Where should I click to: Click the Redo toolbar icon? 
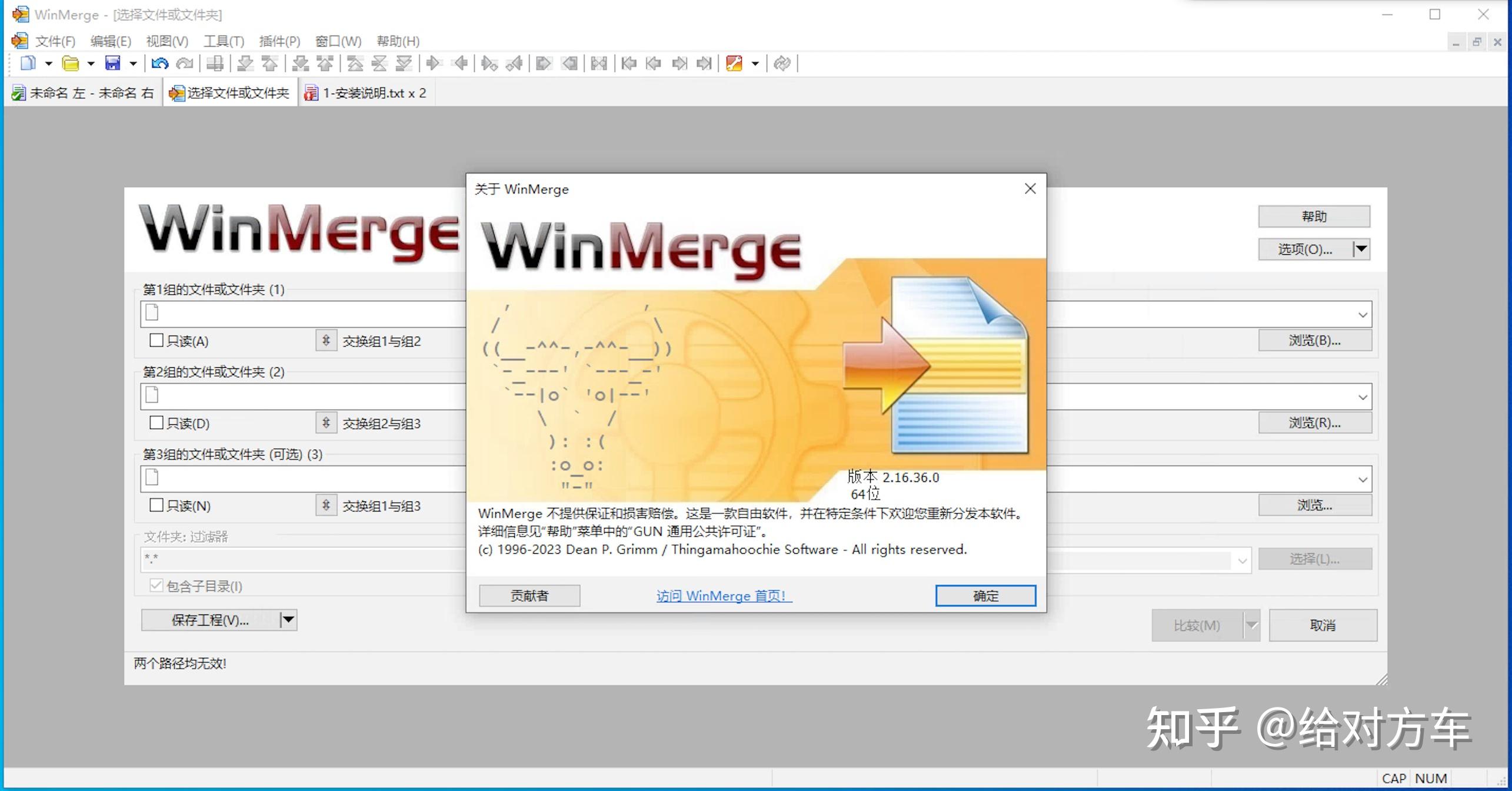185,63
